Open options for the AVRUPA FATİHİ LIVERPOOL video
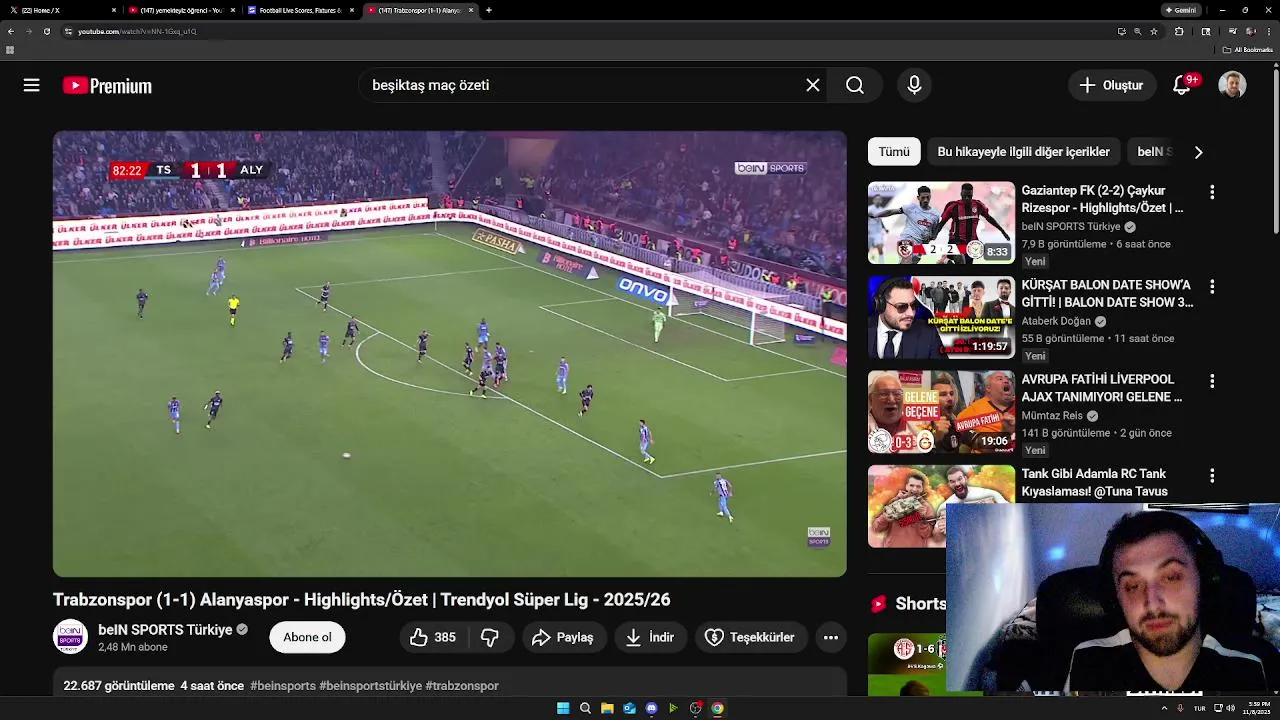The width and height of the screenshot is (1280, 720). [1212, 381]
